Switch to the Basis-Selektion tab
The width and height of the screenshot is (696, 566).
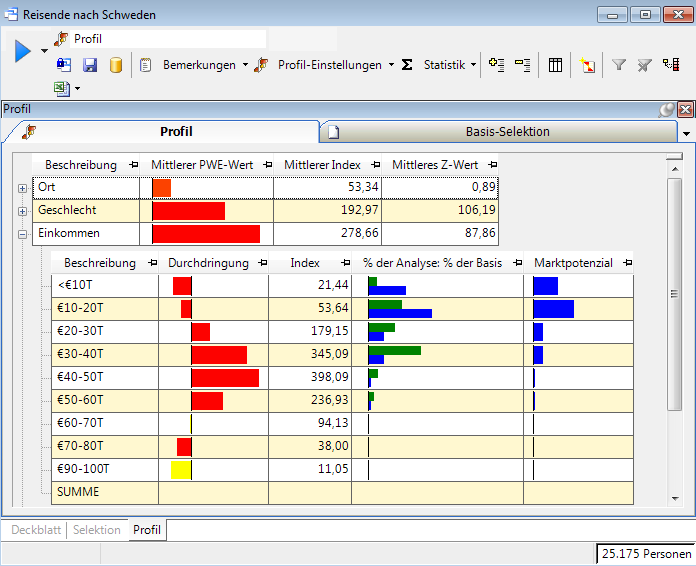pyautogui.click(x=507, y=132)
